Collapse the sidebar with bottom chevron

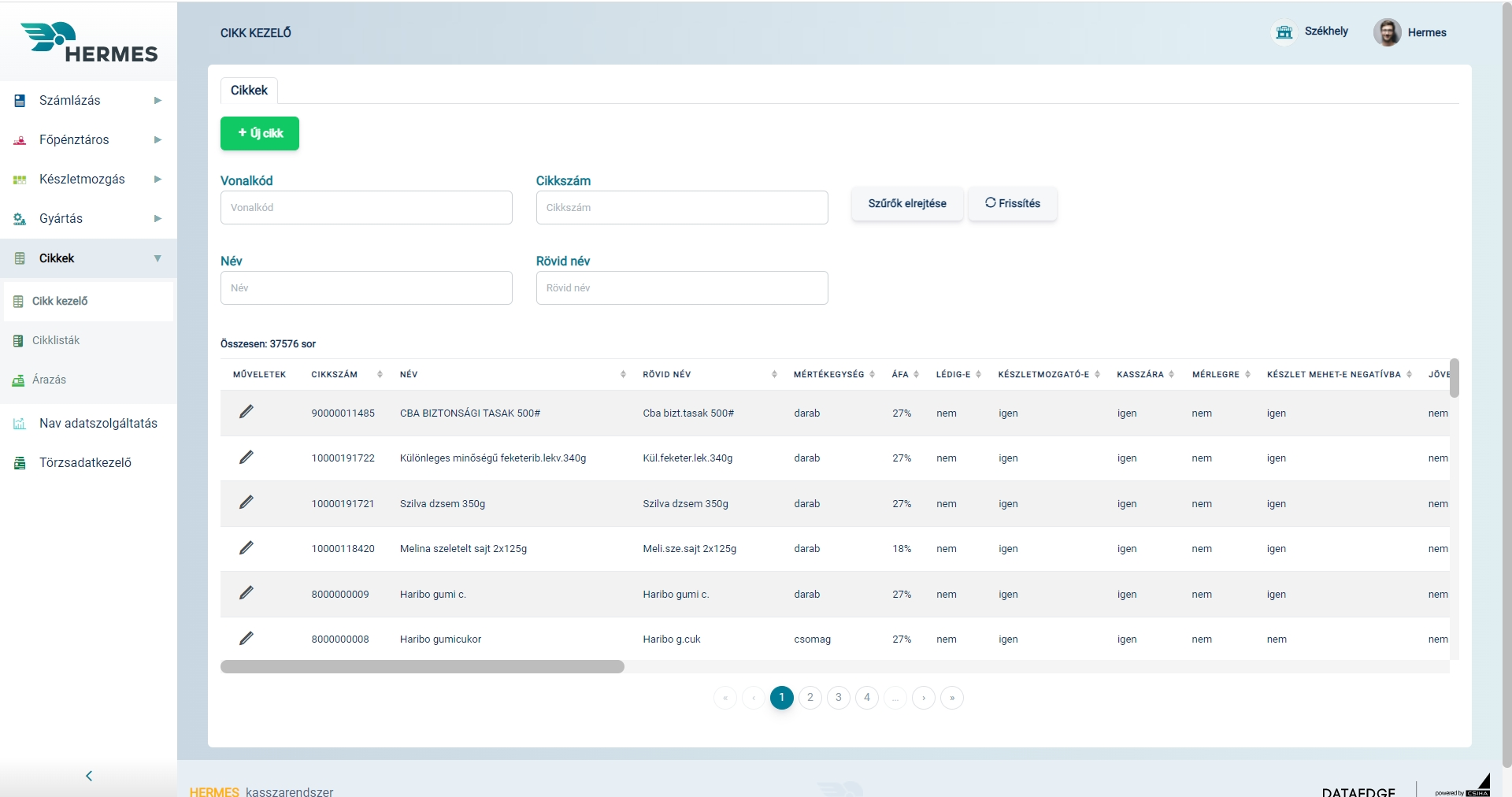pos(89,776)
